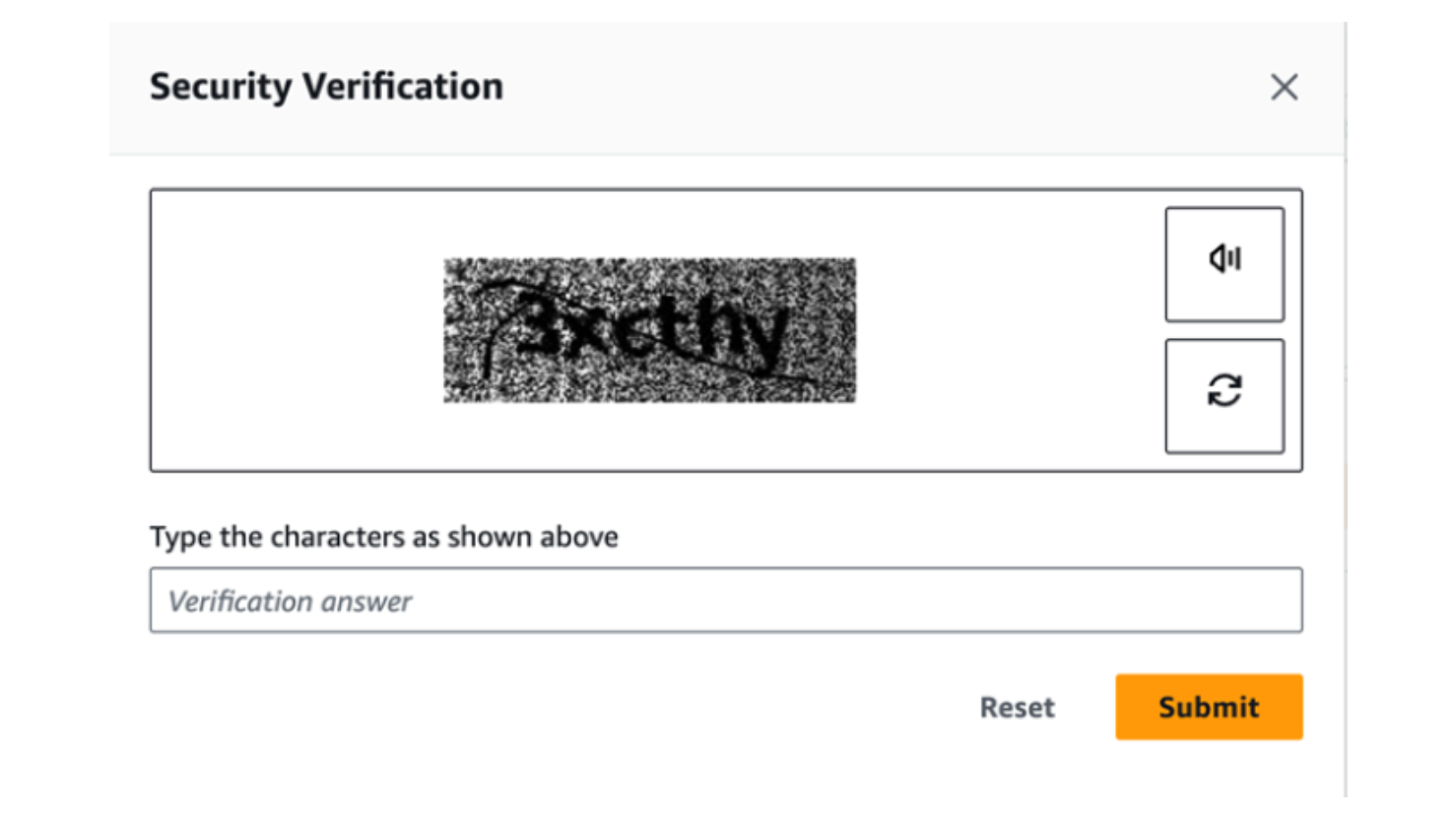
Task: Focus the Verification answer text field
Action: tap(725, 600)
